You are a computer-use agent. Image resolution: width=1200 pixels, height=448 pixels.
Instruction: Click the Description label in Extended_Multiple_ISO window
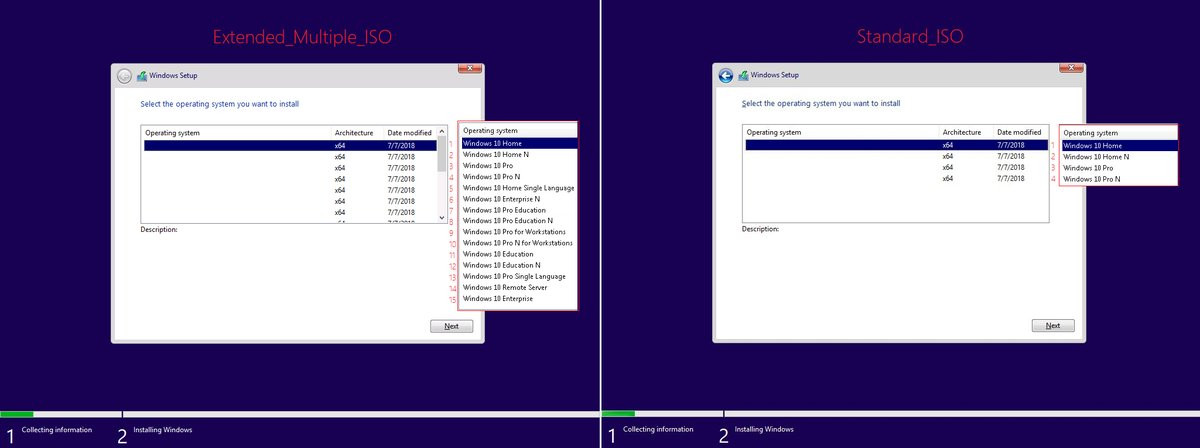(159, 229)
